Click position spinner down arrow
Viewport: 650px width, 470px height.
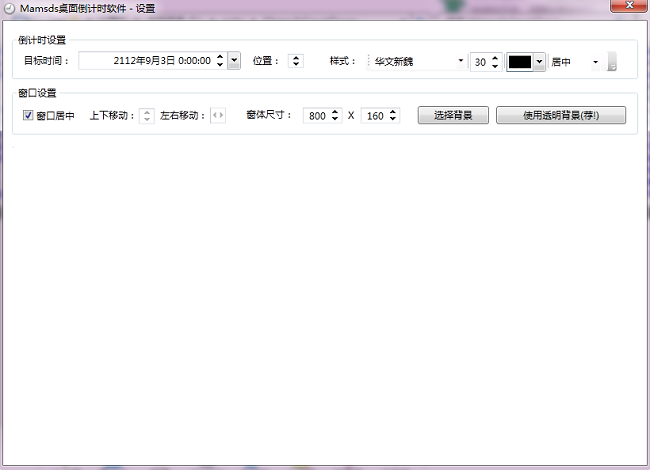pos(296,64)
